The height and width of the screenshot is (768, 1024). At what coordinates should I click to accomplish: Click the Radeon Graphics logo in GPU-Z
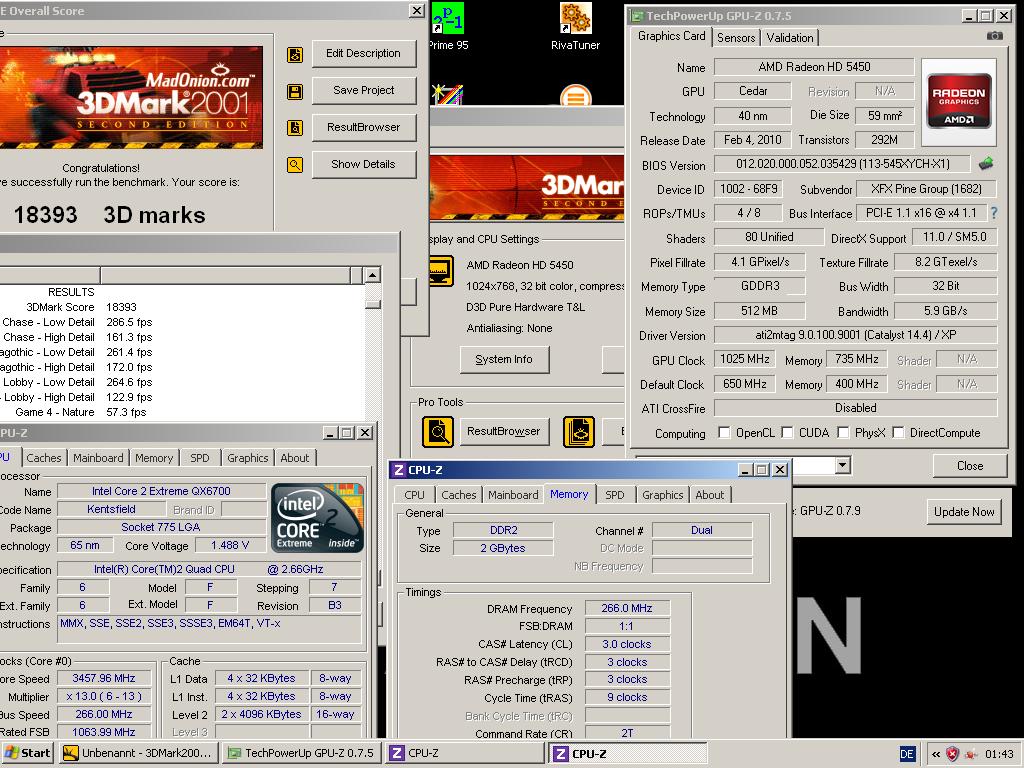pos(958,102)
